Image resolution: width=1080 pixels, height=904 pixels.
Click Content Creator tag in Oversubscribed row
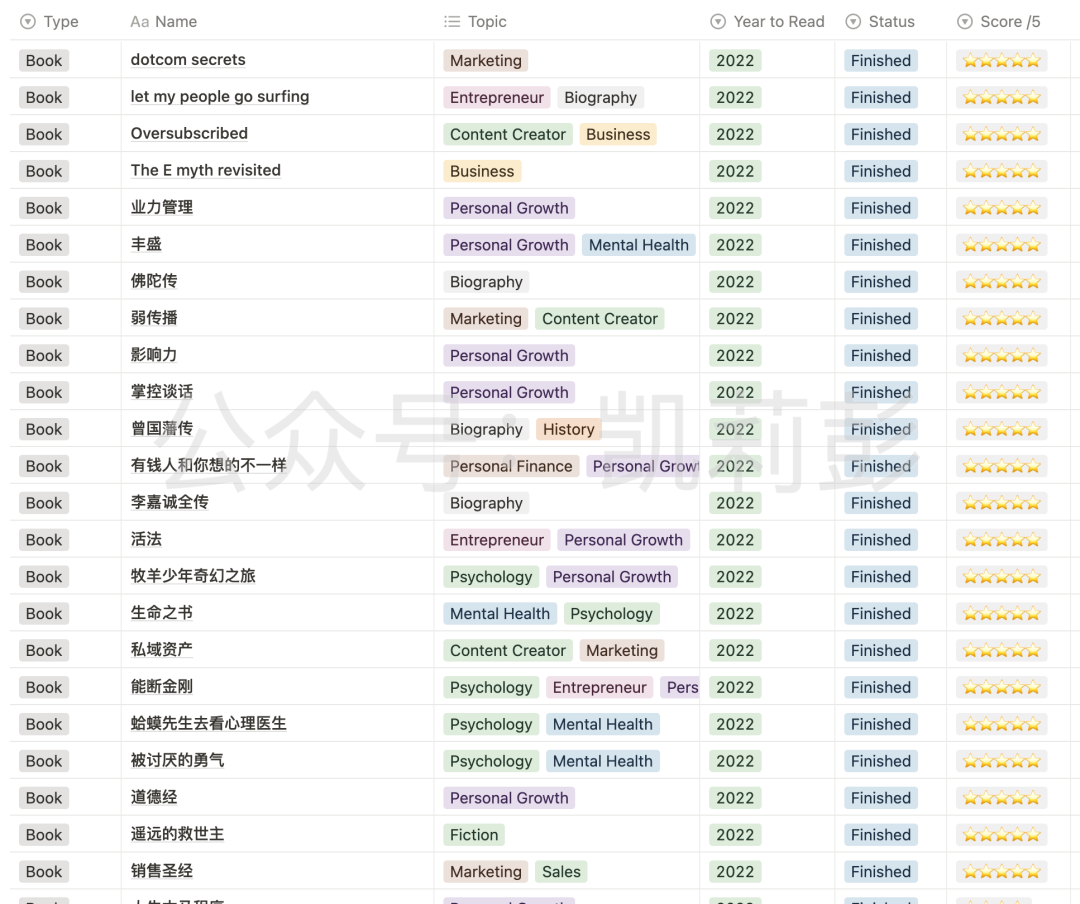pos(508,134)
